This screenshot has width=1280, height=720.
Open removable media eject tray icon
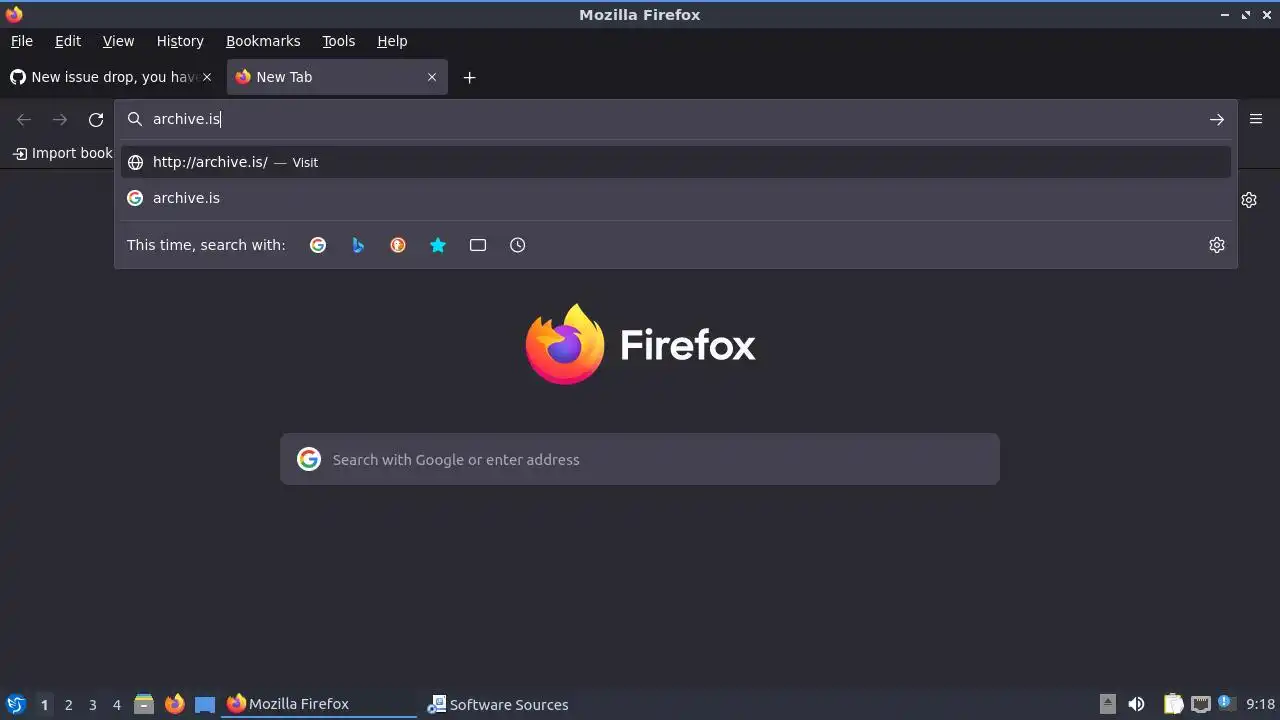[x=1107, y=704]
